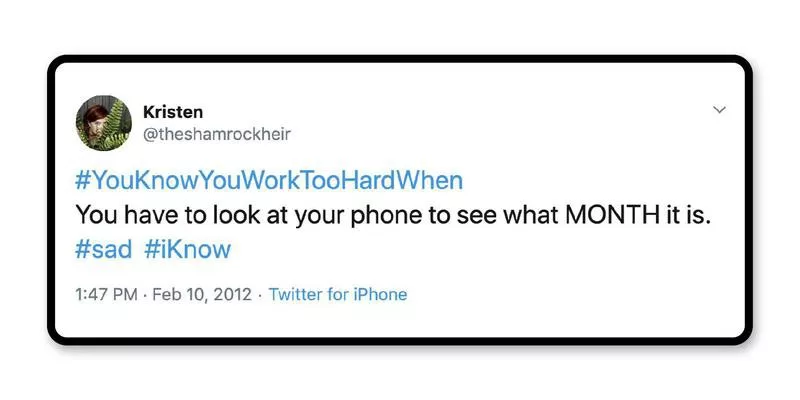Follow the #sad hashtag link
Viewport: 800px width, 400px height.
[x=103, y=249]
